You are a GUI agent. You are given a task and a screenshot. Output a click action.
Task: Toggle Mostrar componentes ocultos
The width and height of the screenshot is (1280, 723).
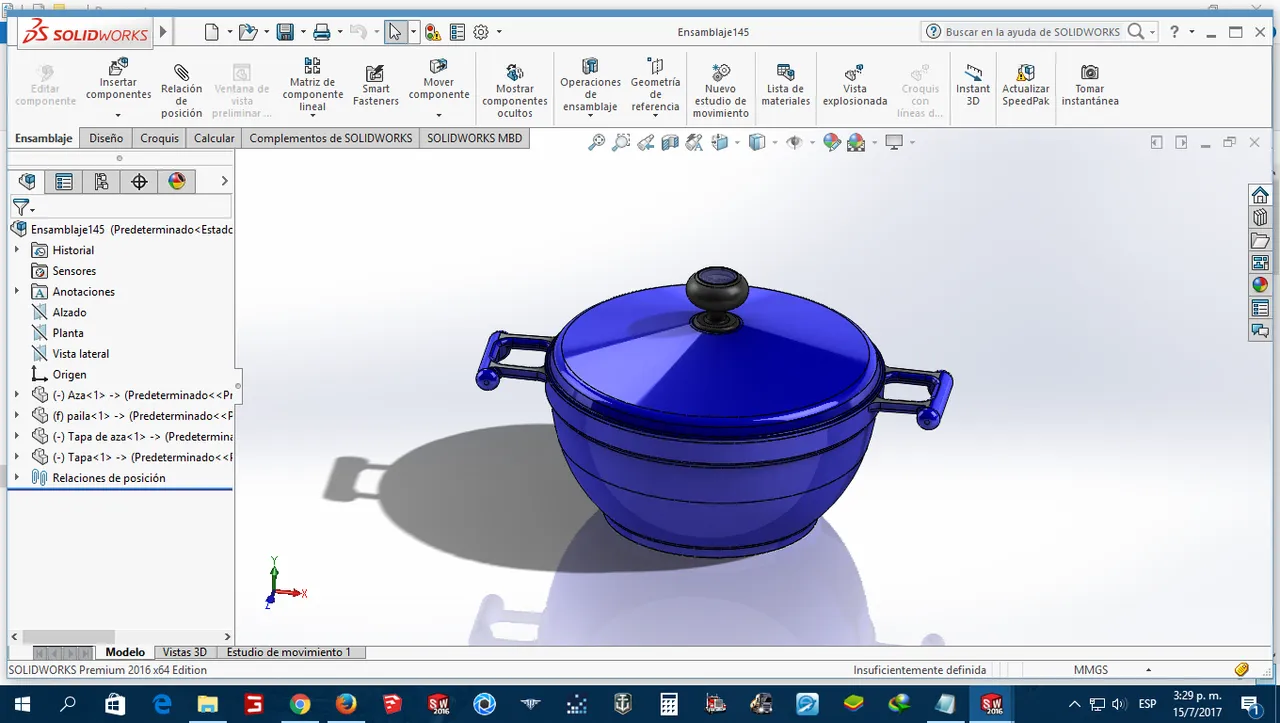[515, 89]
